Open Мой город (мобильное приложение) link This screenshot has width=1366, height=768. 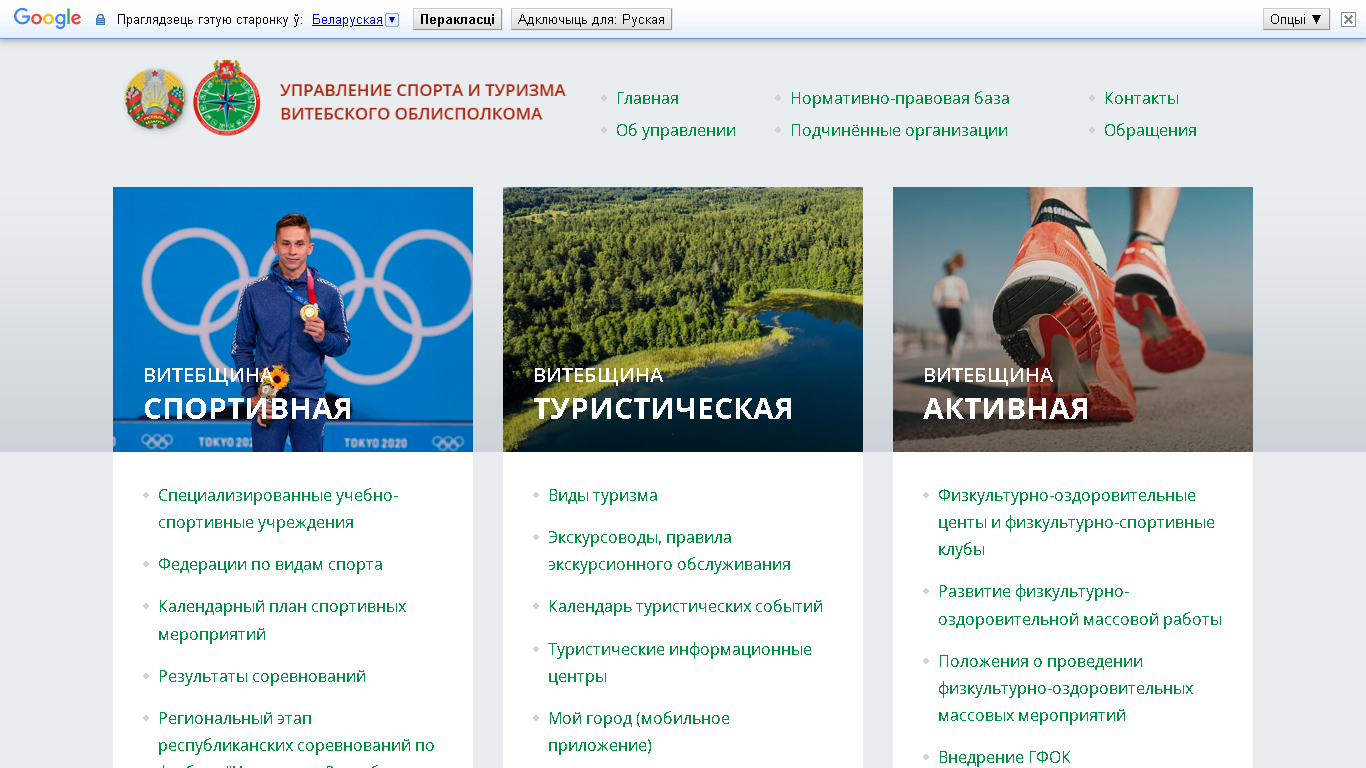point(639,732)
